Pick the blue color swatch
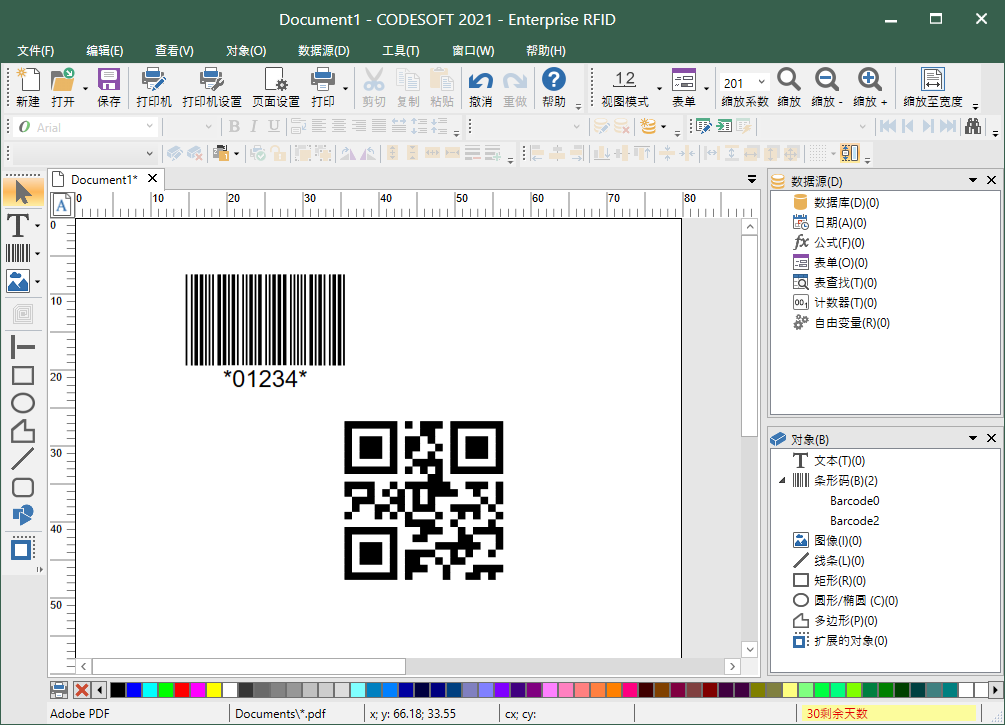1005x725 pixels. point(134,690)
